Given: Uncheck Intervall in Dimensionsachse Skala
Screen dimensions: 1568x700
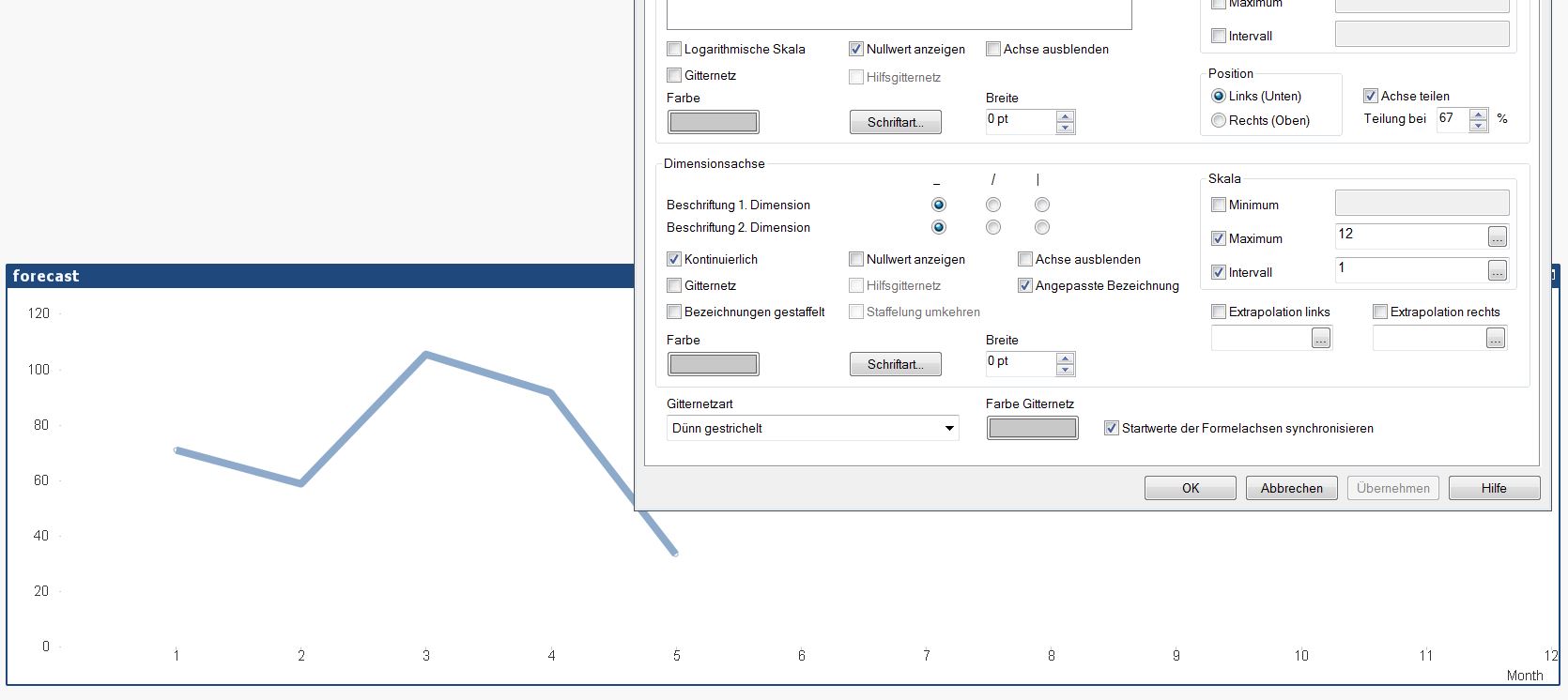Looking at the screenshot, I should point(1219,272).
